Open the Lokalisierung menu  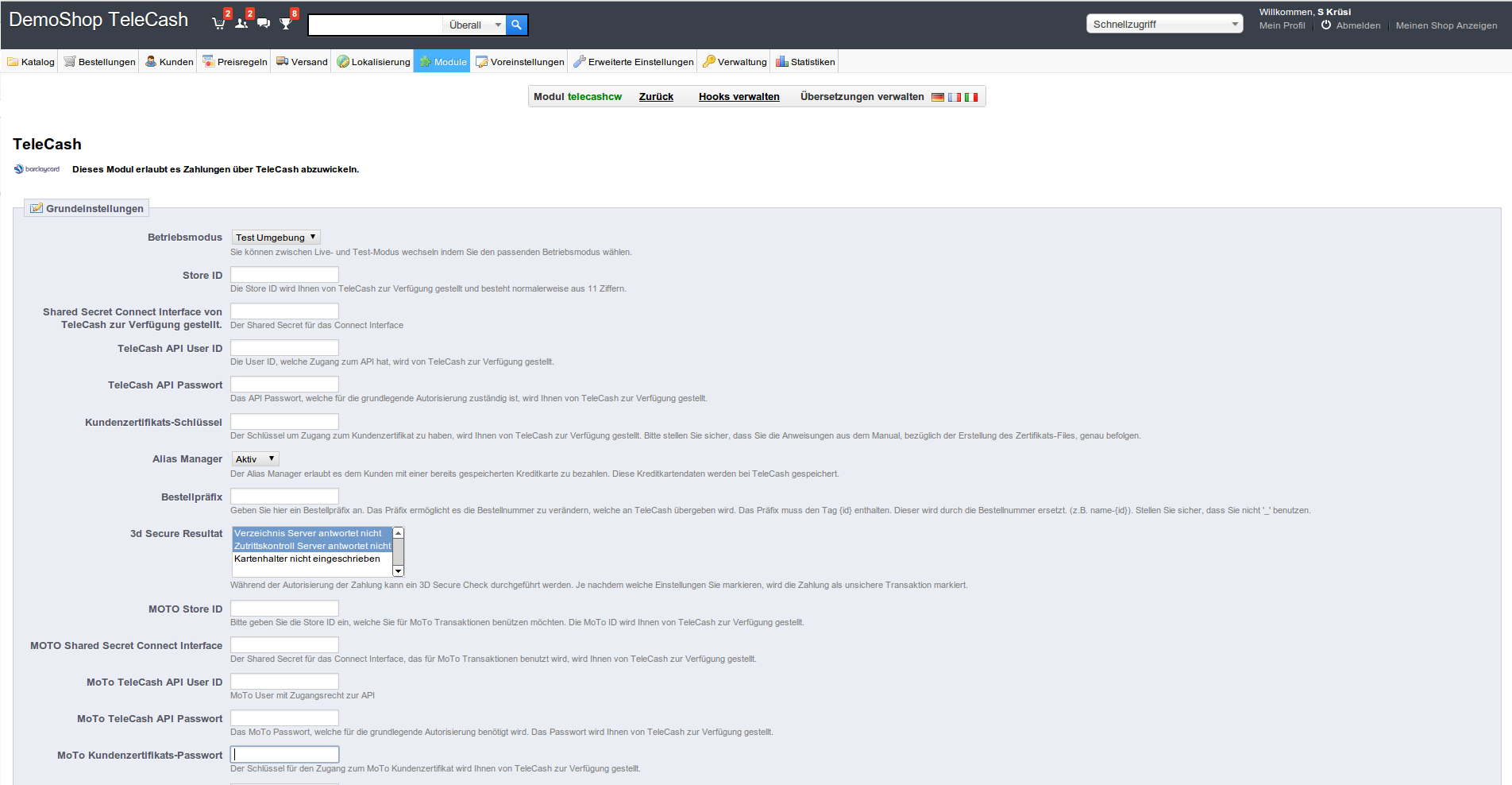373,62
